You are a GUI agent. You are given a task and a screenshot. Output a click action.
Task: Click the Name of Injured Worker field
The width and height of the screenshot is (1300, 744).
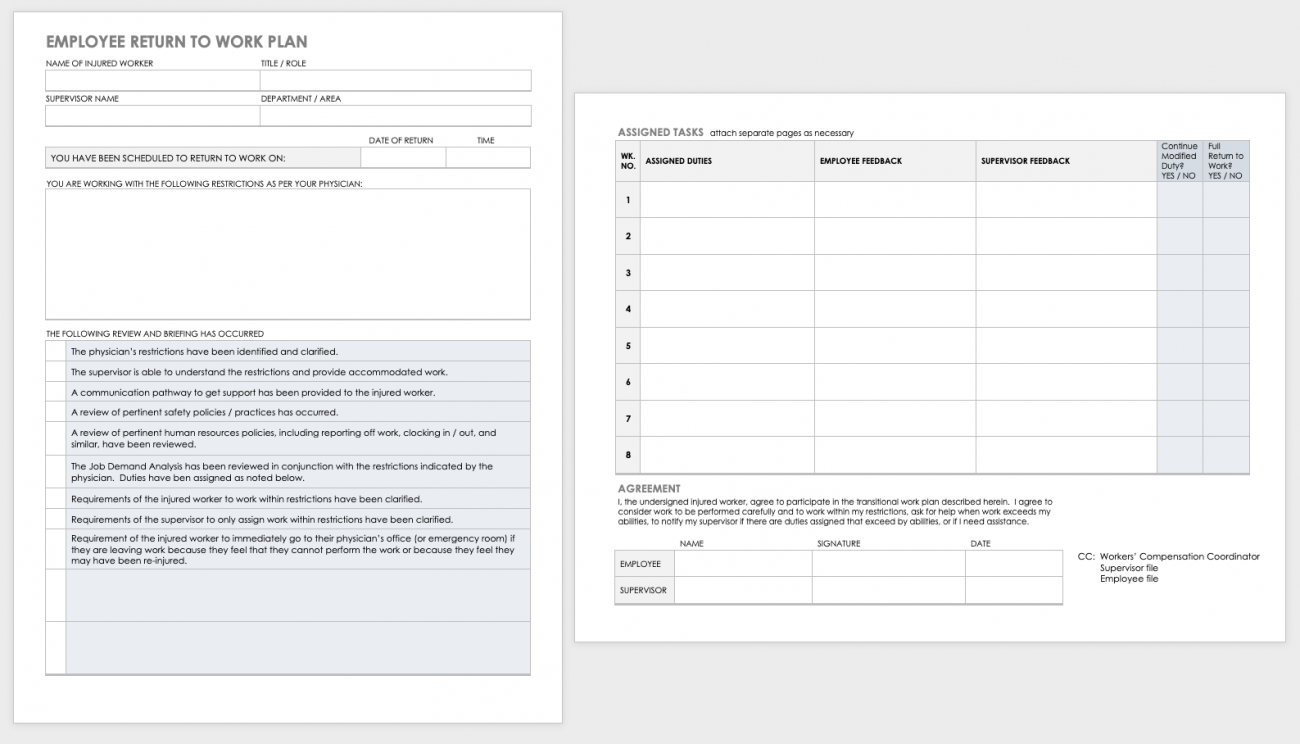[x=150, y=80]
